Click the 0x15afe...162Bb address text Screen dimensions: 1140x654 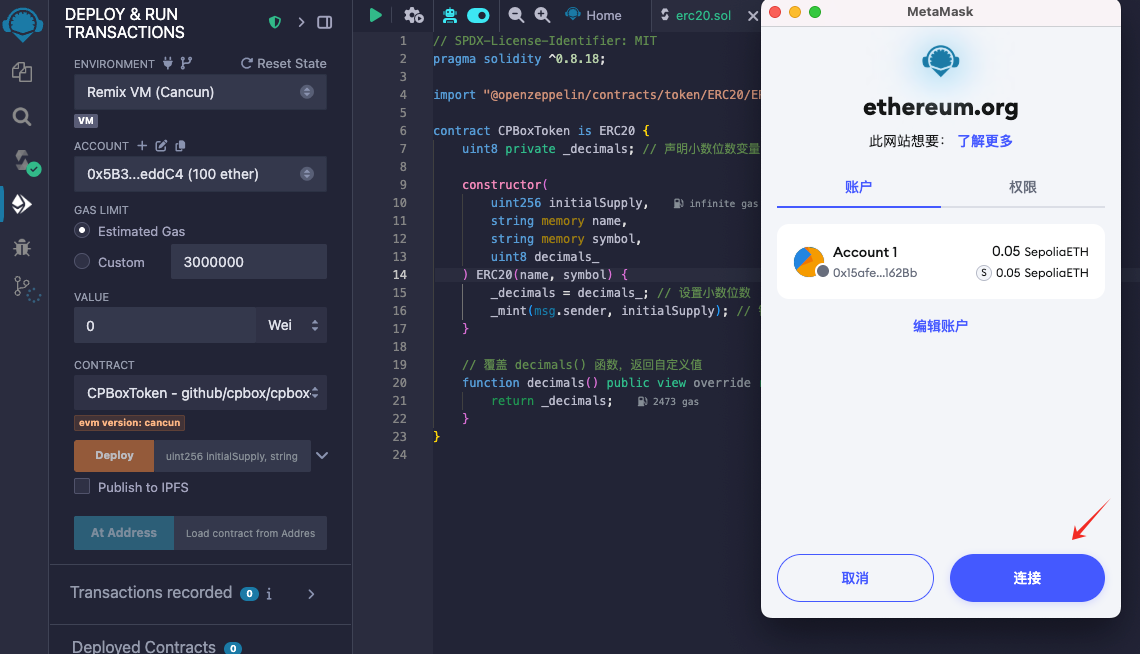click(875, 273)
